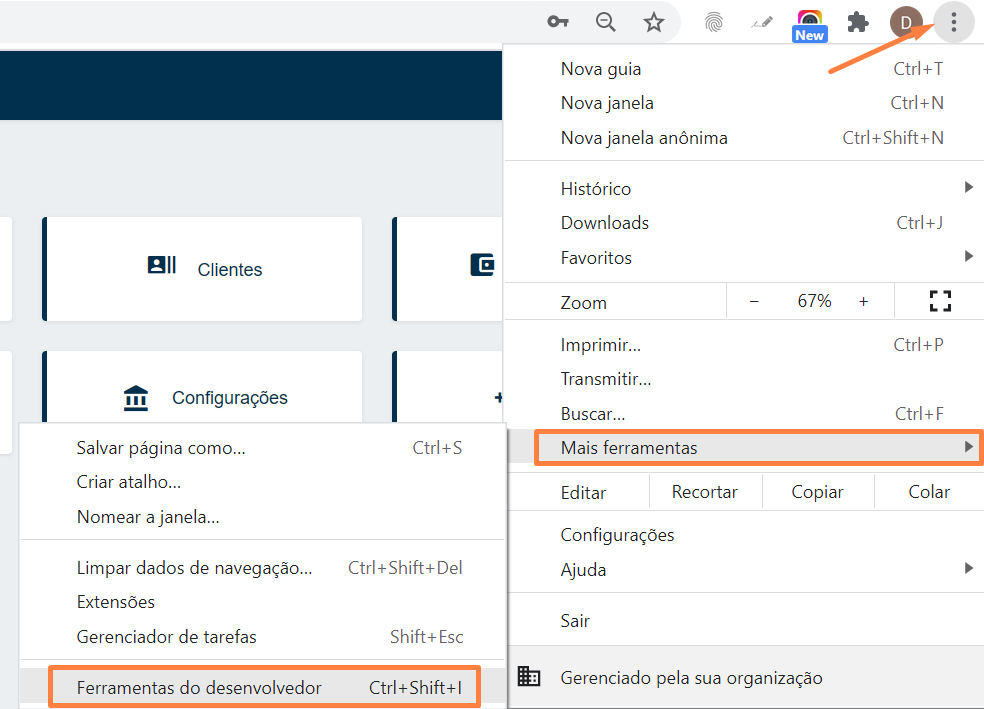The image size is (984, 709).
Task: Open Configurações in the Chrome menu
Action: pos(744,535)
